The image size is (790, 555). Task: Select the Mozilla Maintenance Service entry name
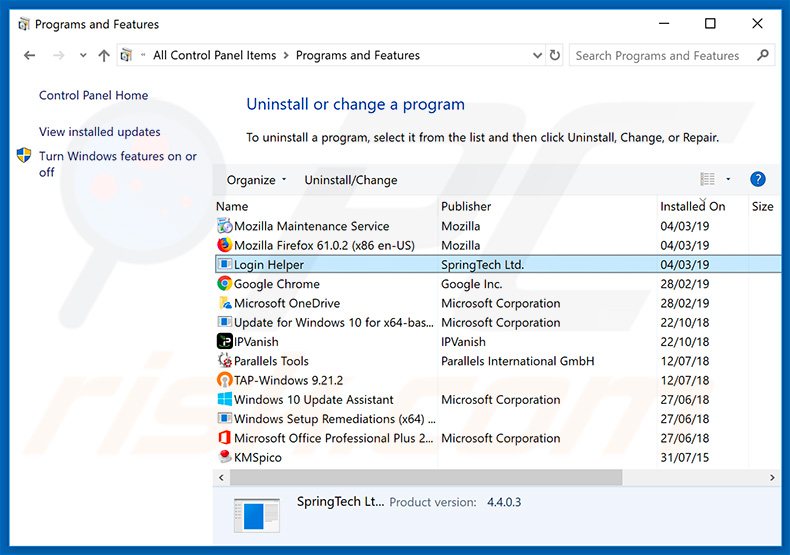coord(311,226)
